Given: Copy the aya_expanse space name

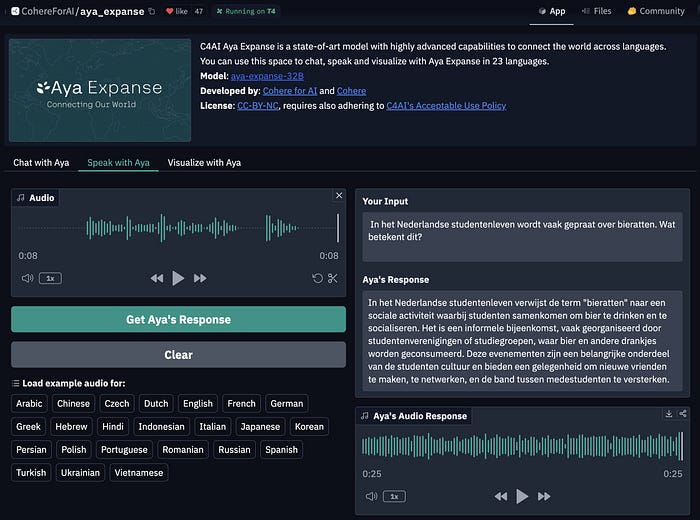Looking at the screenshot, I should (x=152, y=11).
